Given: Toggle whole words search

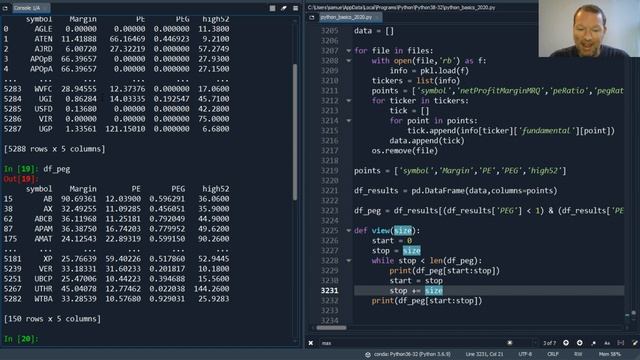Looking at the screenshot, I should (x=621, y=343).
